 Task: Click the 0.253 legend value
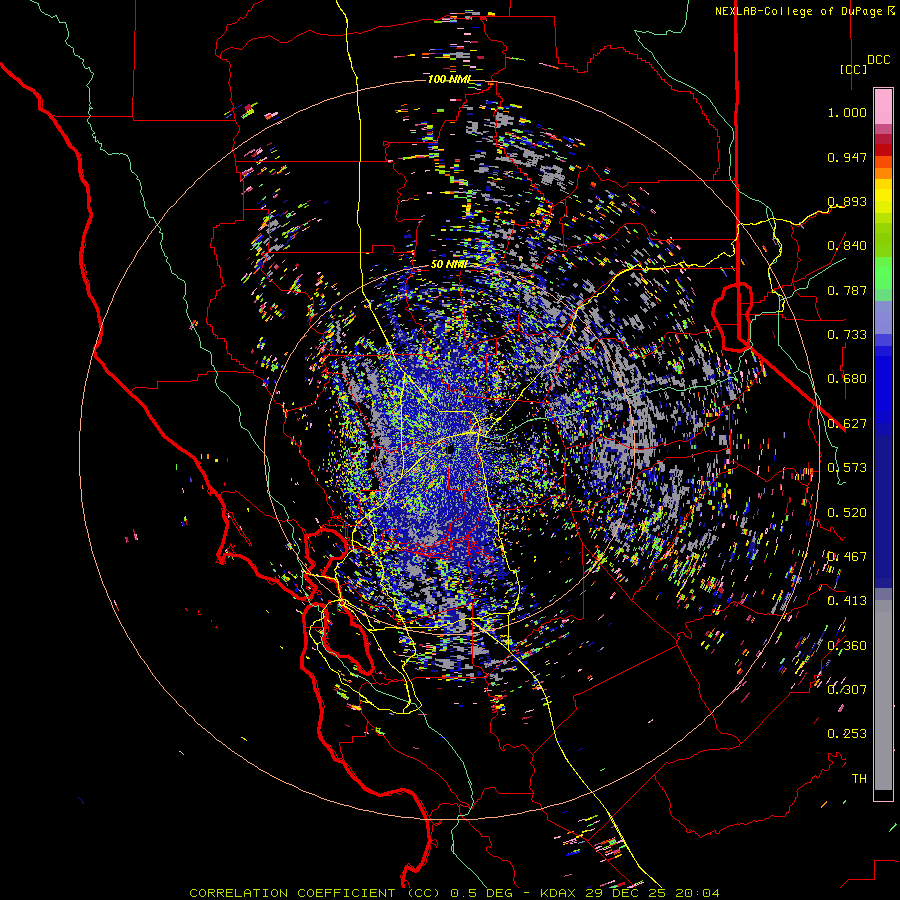(x=847, y=734)
